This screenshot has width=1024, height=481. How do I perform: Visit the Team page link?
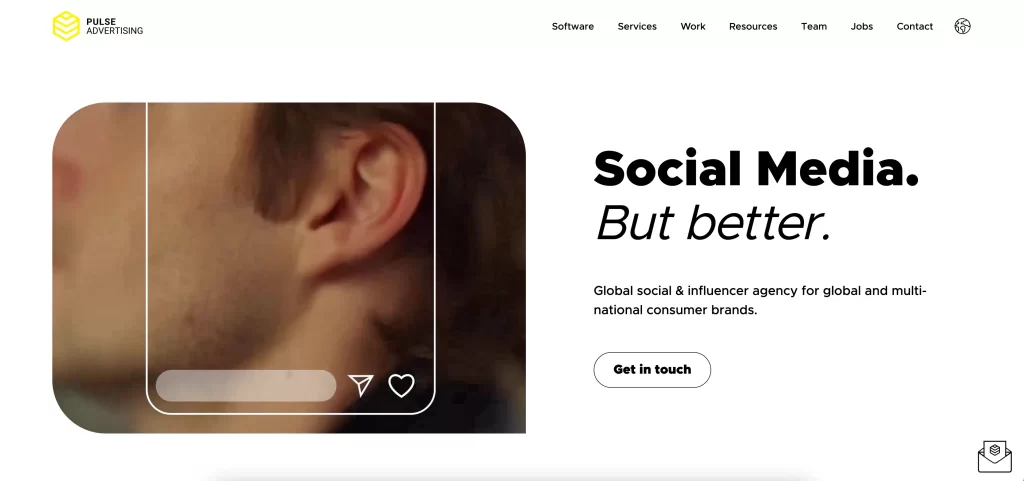(814, 27)
